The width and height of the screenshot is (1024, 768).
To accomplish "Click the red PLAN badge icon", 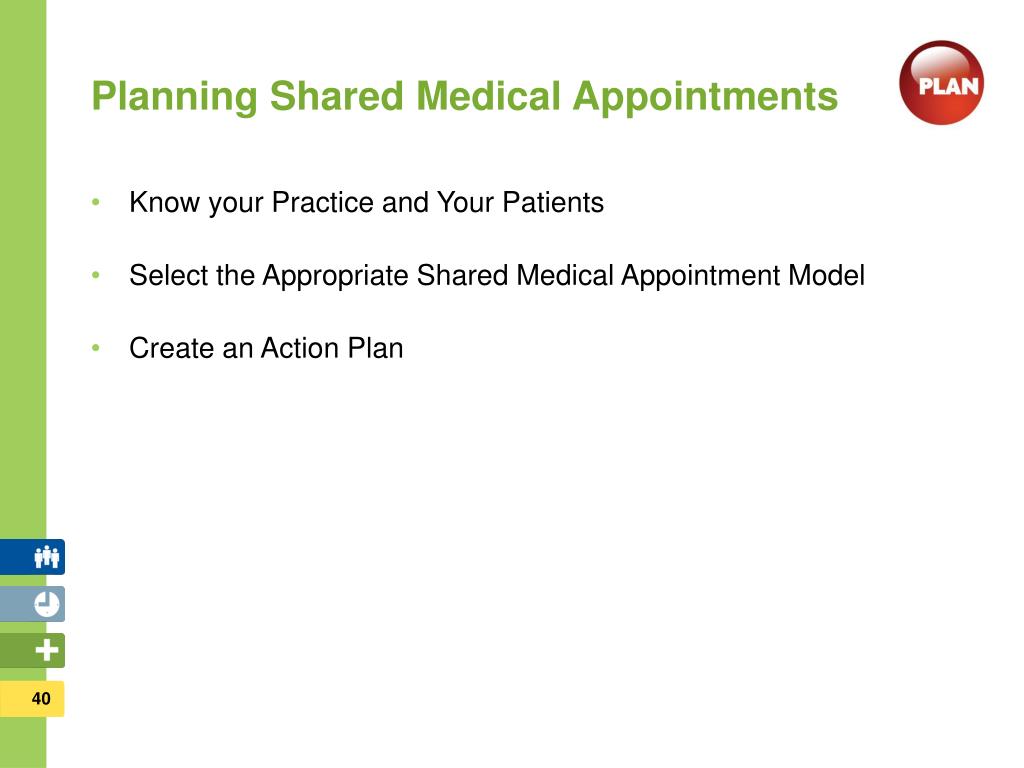I will coord(941,83).
